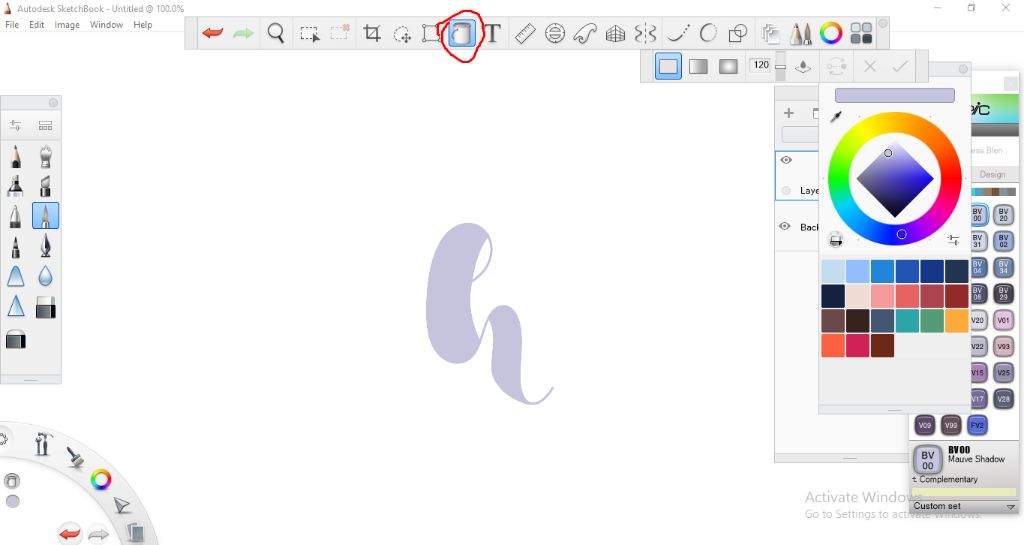Select the rectangular Selection tool
1024x545 pixels.
click(x=309, y=33)
